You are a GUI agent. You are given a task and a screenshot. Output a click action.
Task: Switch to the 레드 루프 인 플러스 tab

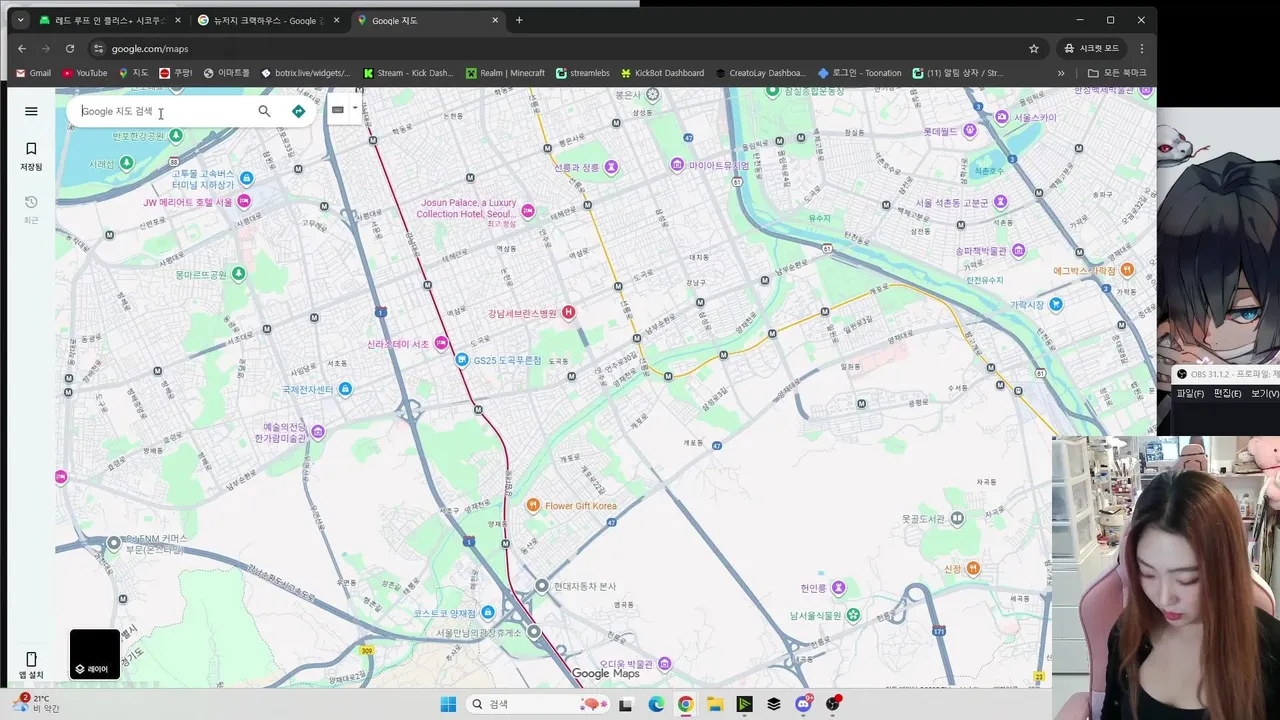110,20
